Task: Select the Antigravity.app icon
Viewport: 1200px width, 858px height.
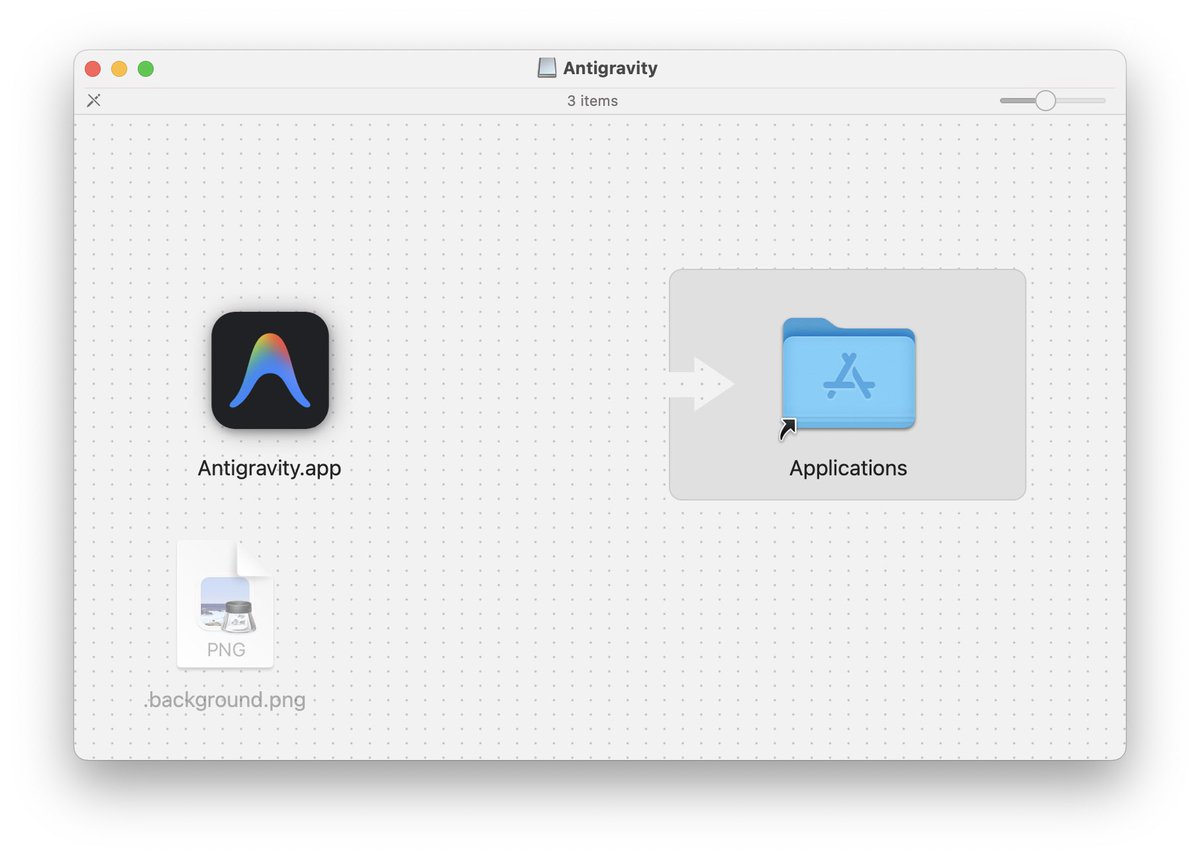Action: [x=270, y=370]
